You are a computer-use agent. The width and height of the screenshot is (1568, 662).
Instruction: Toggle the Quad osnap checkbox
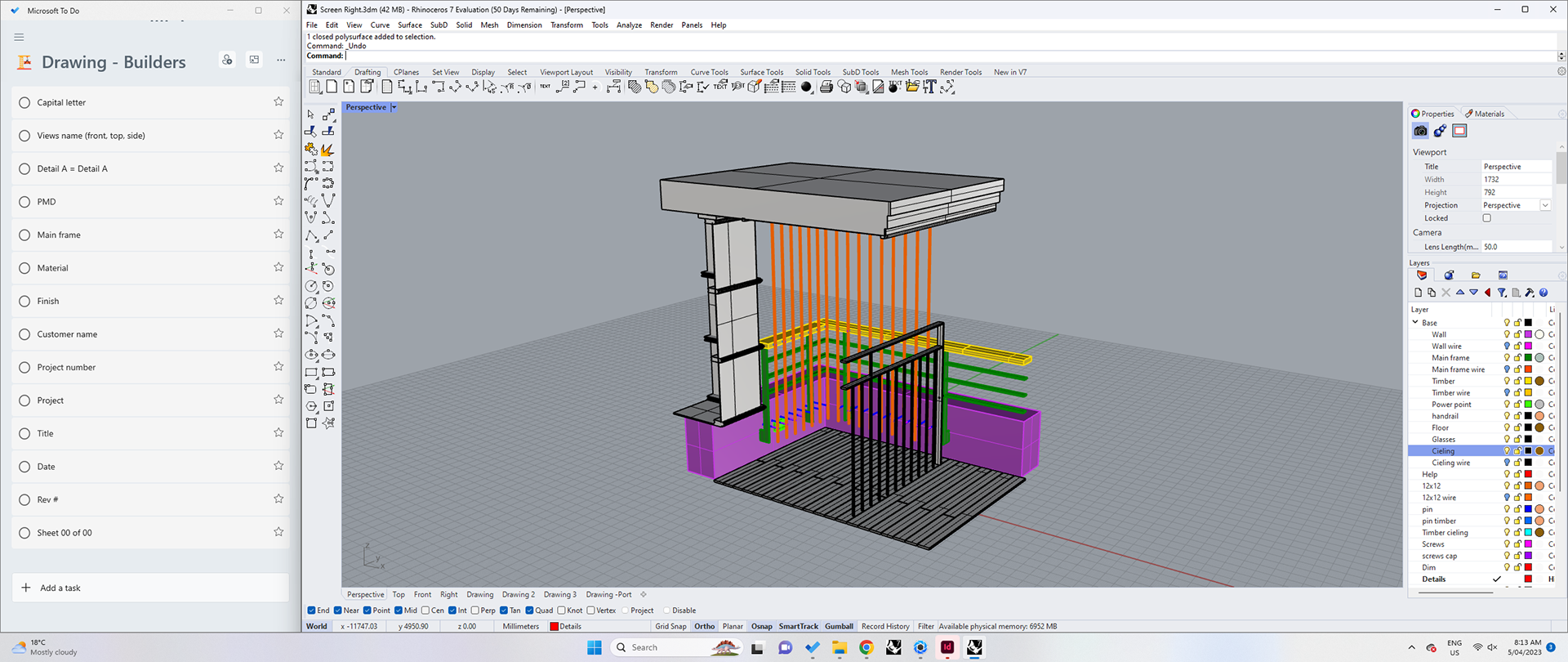click(530, 611)
